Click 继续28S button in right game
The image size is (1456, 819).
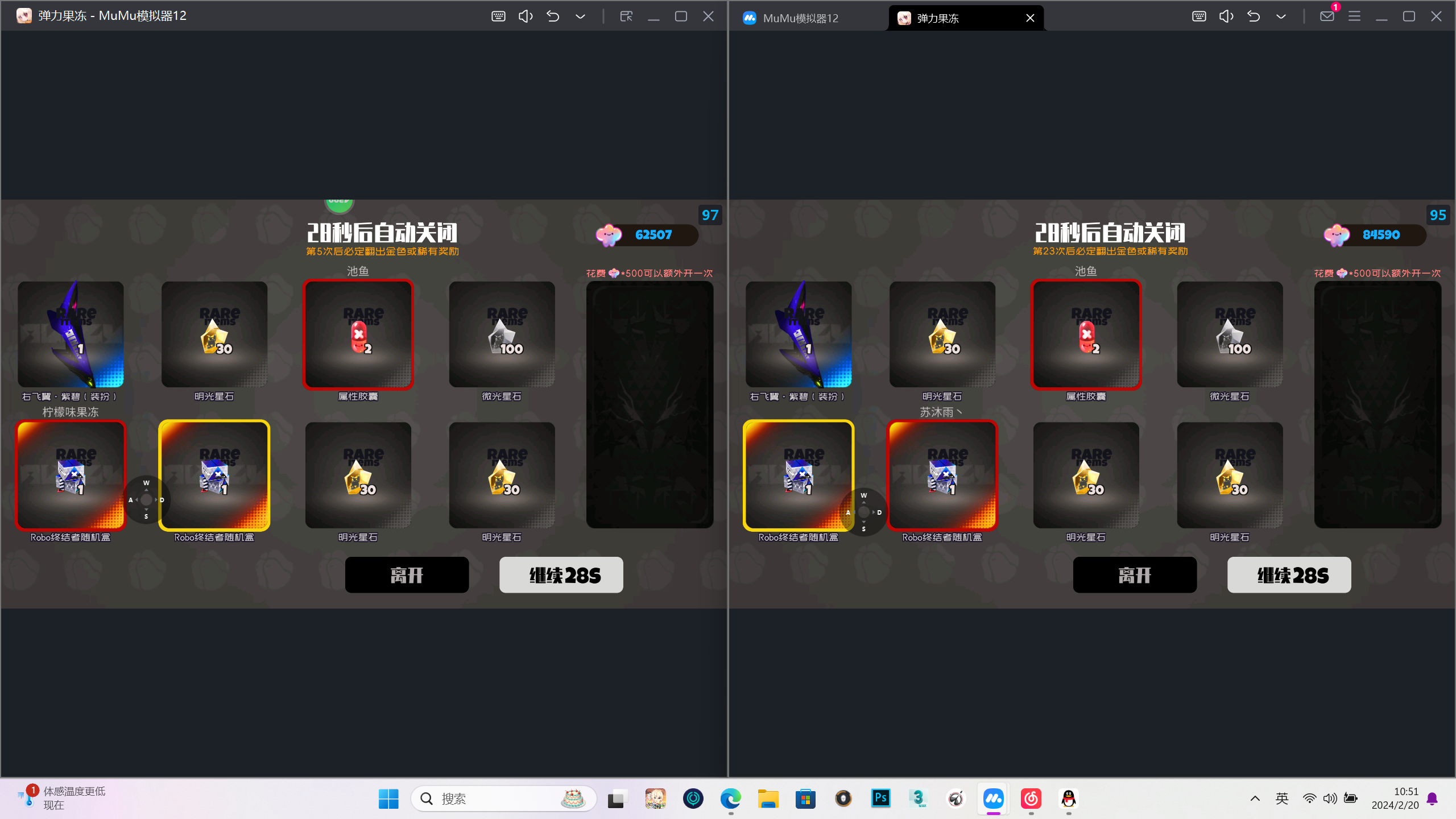click(x=1289, y=575)
